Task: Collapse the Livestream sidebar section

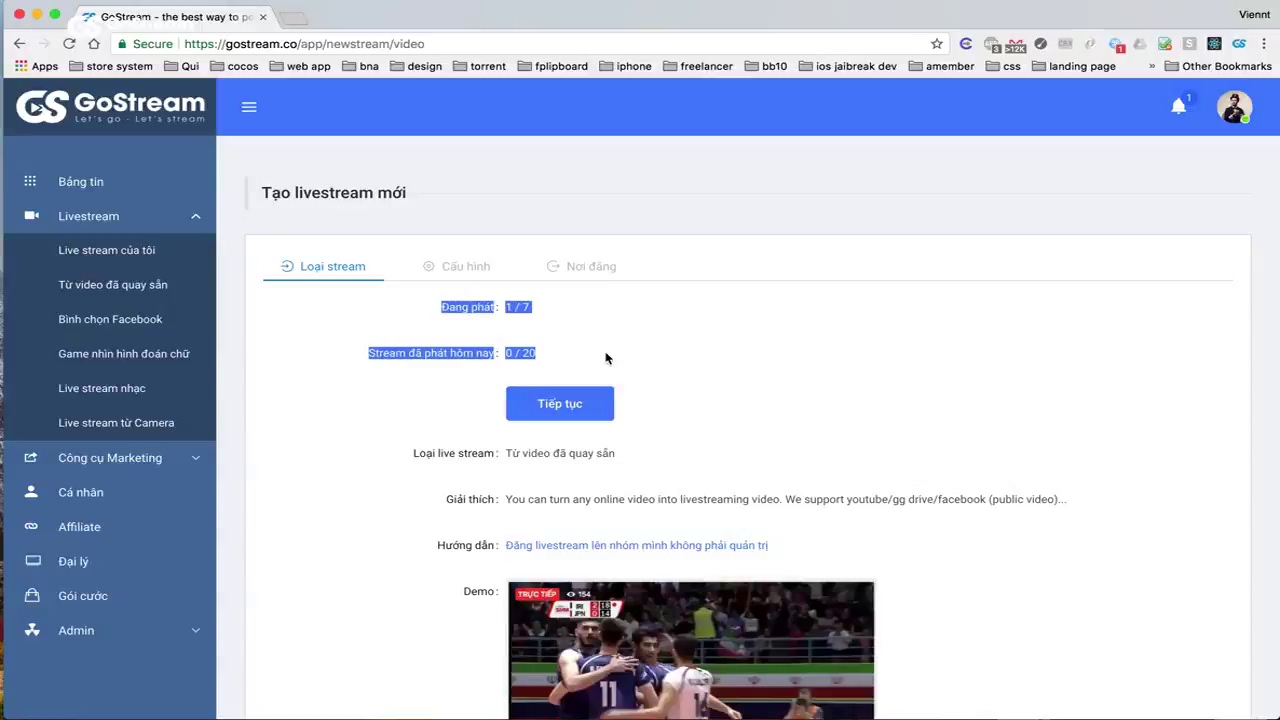Action: click(195, 216)
